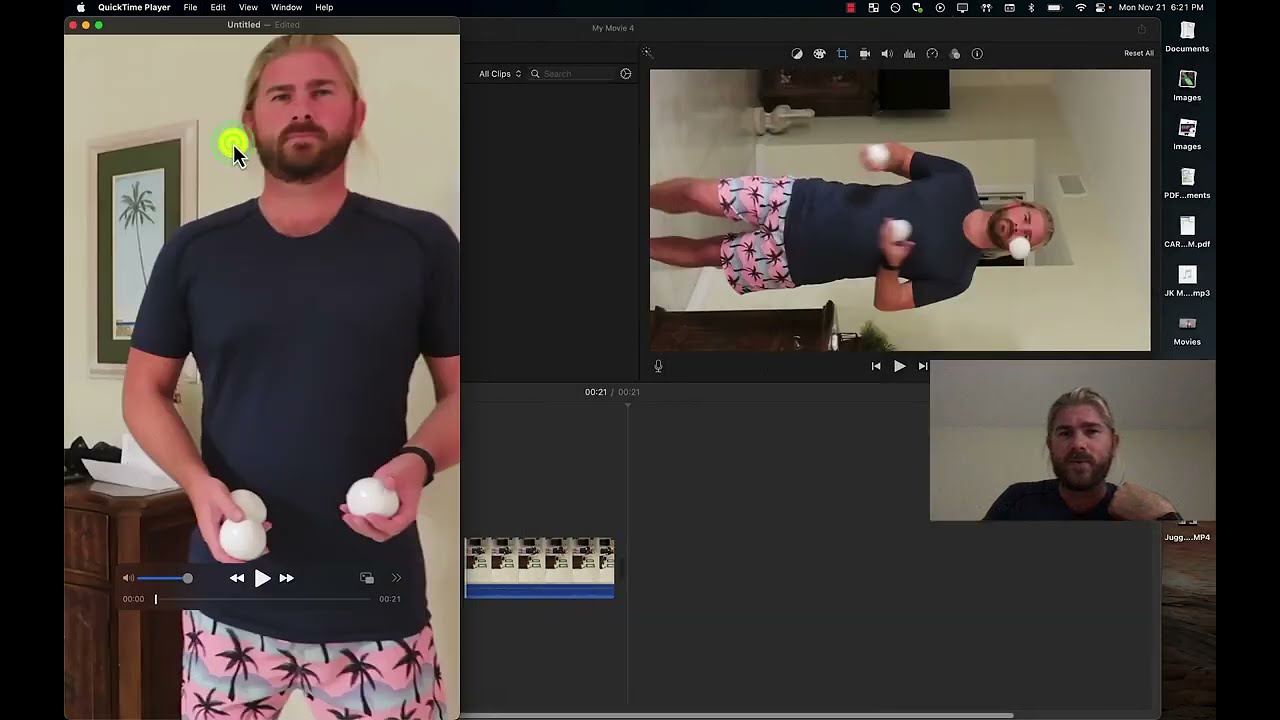
Task: Open the Window menu
Action: (x=286, y=7)
